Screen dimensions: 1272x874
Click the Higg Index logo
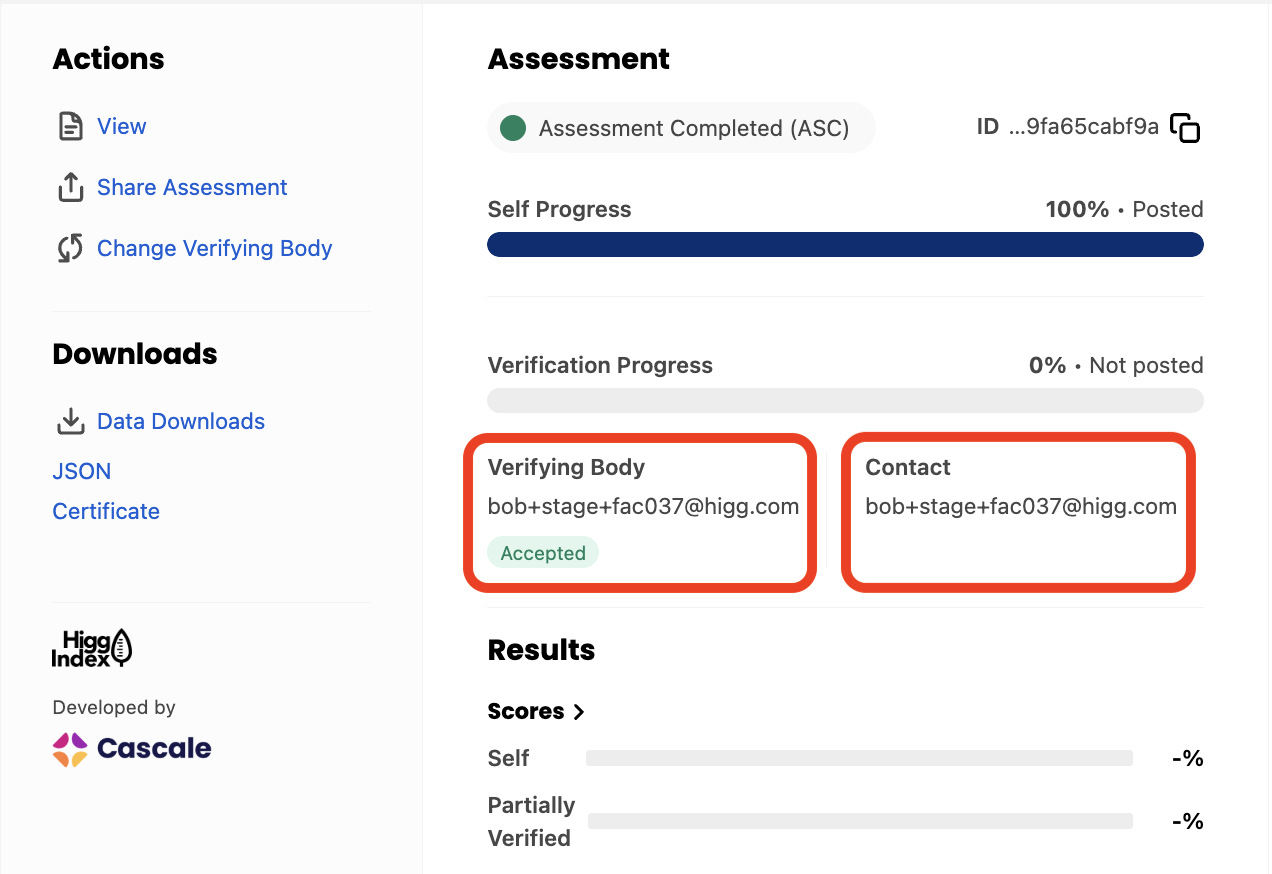pyautogui.click(x=92, y=648)
